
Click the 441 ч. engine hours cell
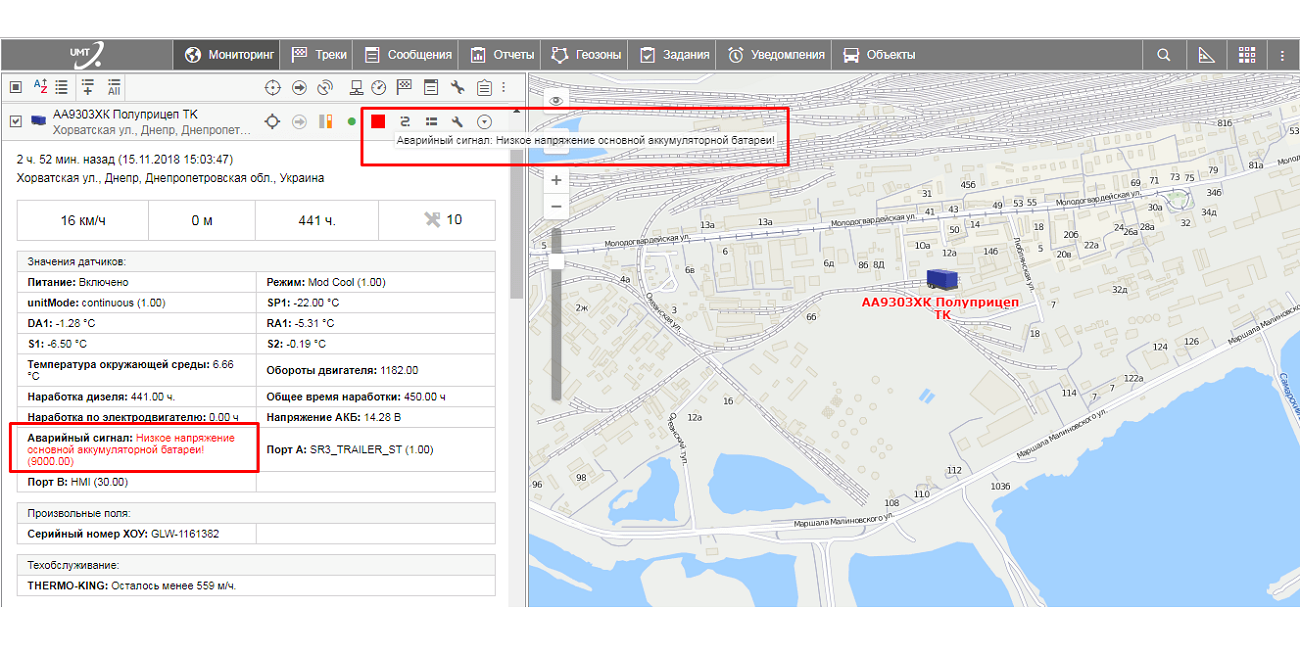316,220
